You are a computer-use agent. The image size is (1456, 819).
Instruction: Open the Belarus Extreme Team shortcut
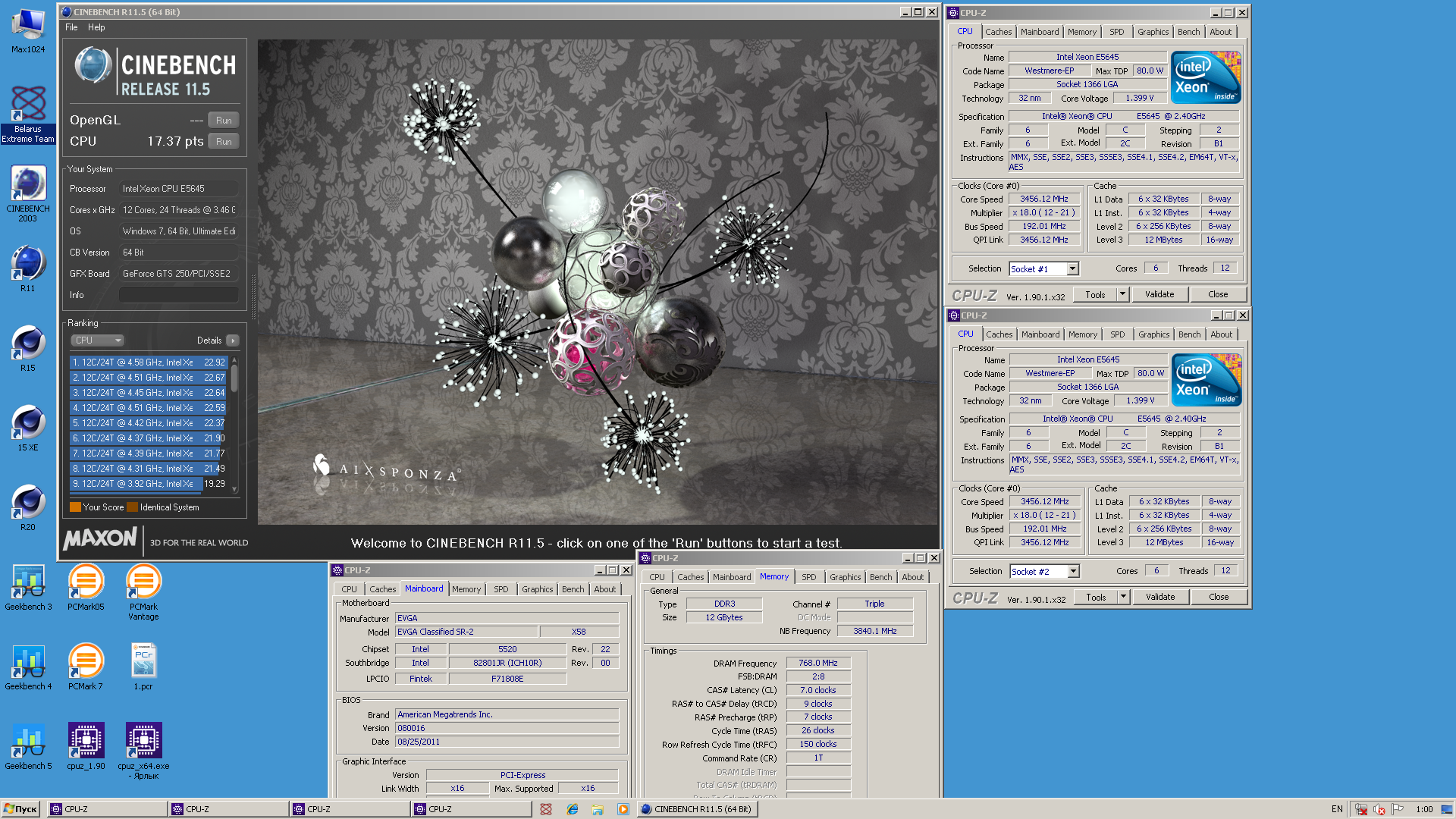[28, 114]
